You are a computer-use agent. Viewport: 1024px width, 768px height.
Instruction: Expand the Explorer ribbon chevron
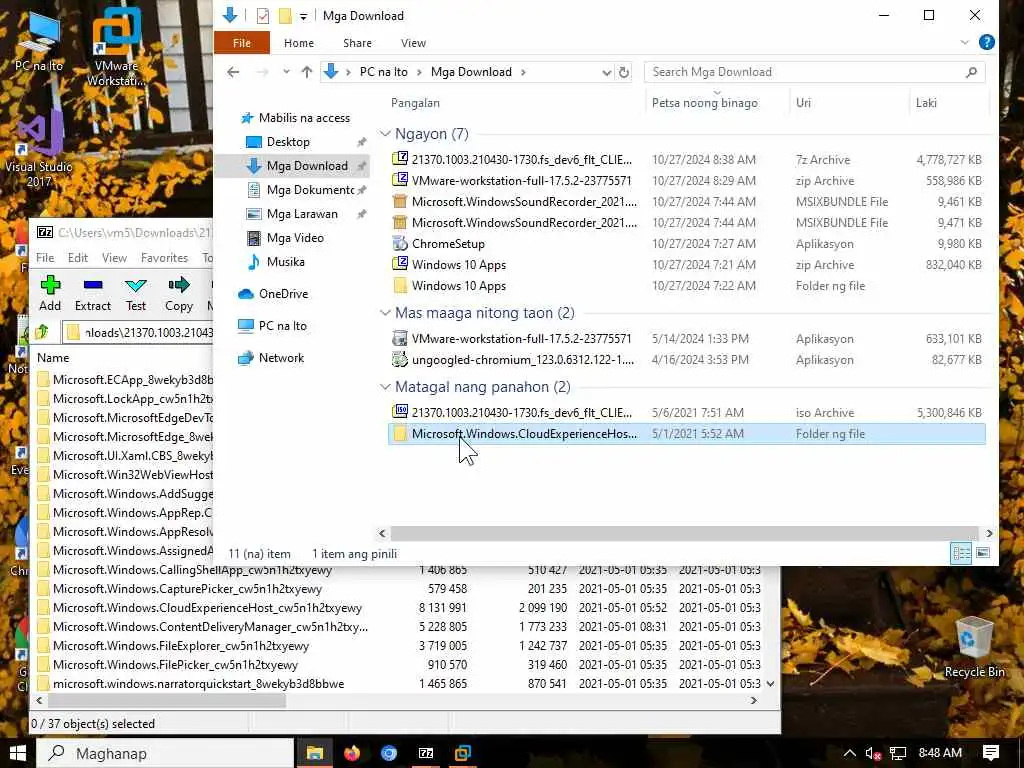pyautogui.click(x=964, y=42)
